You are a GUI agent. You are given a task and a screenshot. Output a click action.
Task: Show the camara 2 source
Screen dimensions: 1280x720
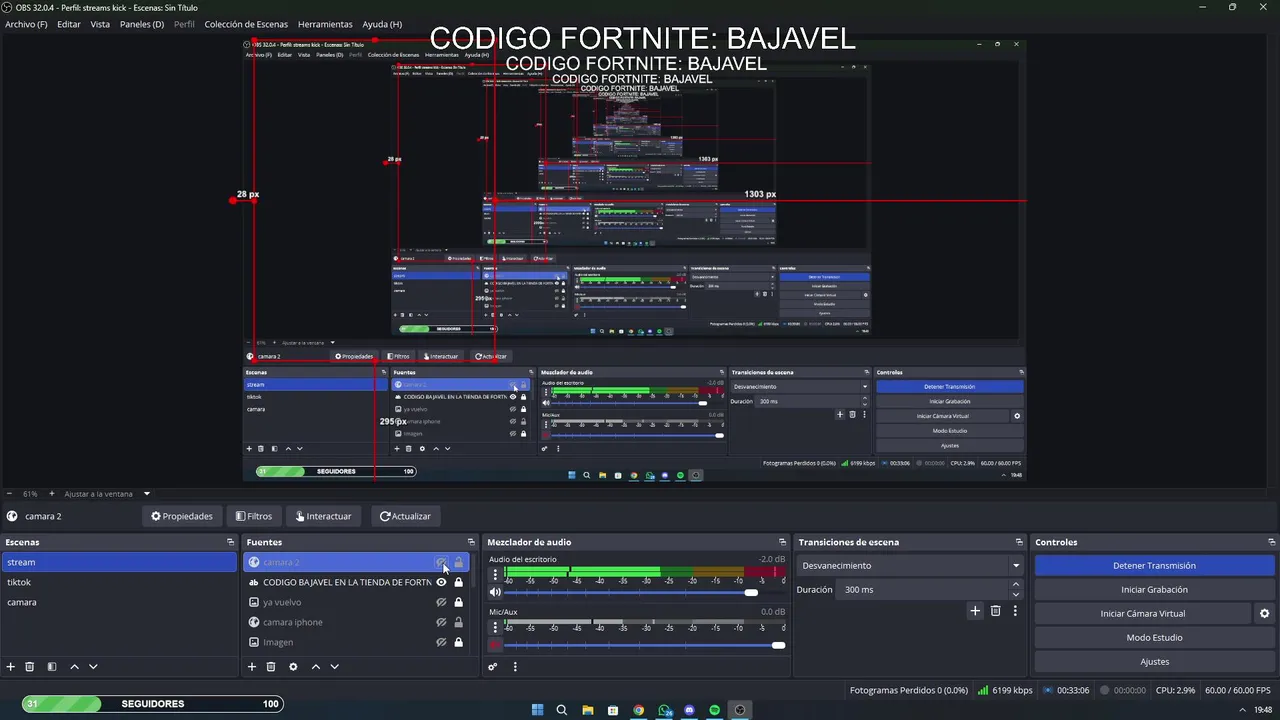coord(441,562)
